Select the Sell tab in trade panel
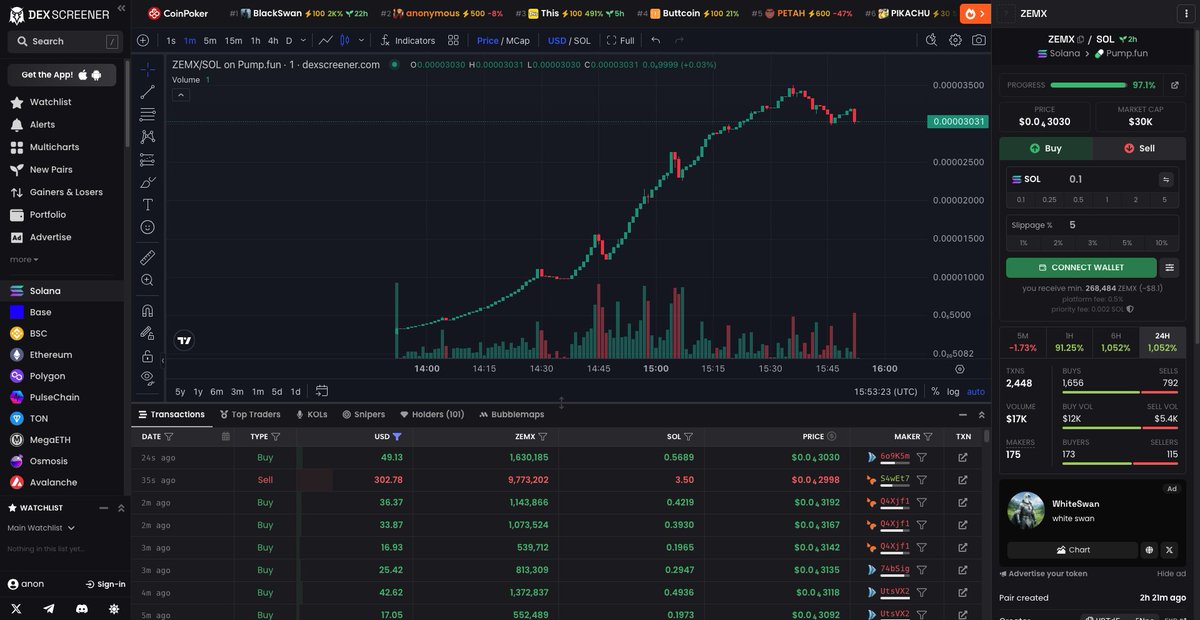Image resolution: width=1200 pixels, height=620 pixels. 1139,148
